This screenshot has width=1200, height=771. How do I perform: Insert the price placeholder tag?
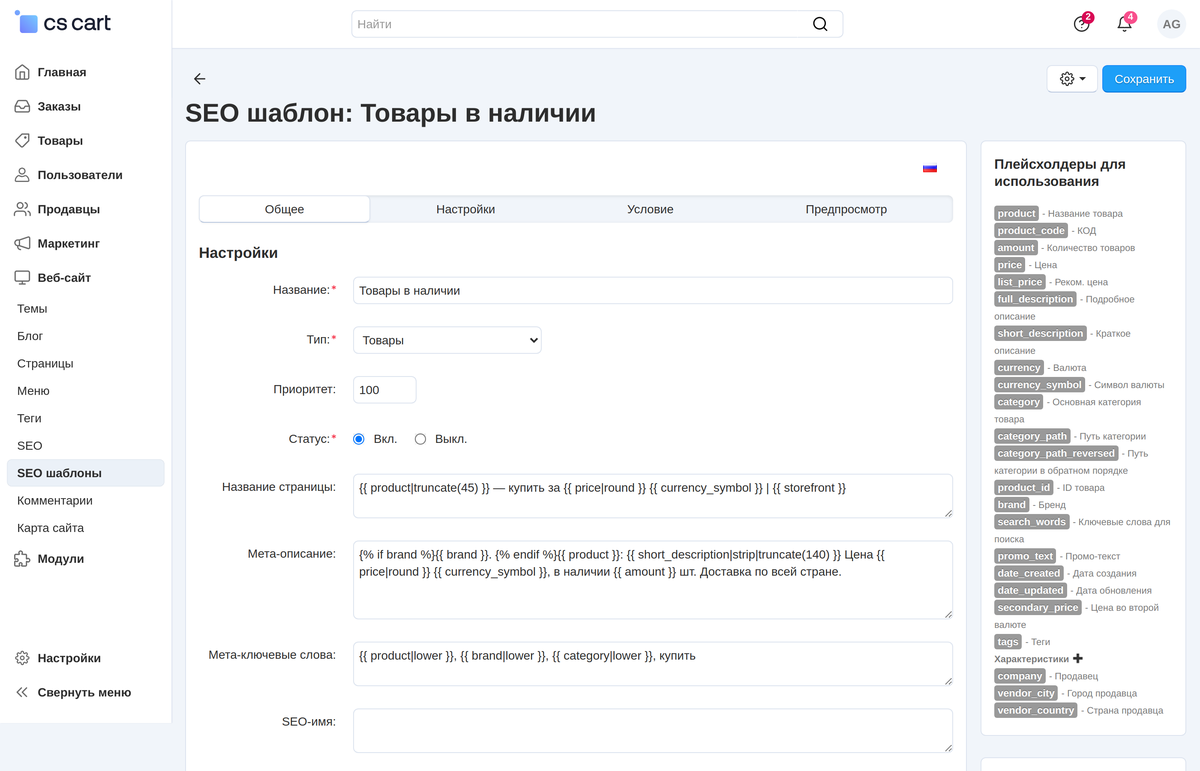(1010, 265)
